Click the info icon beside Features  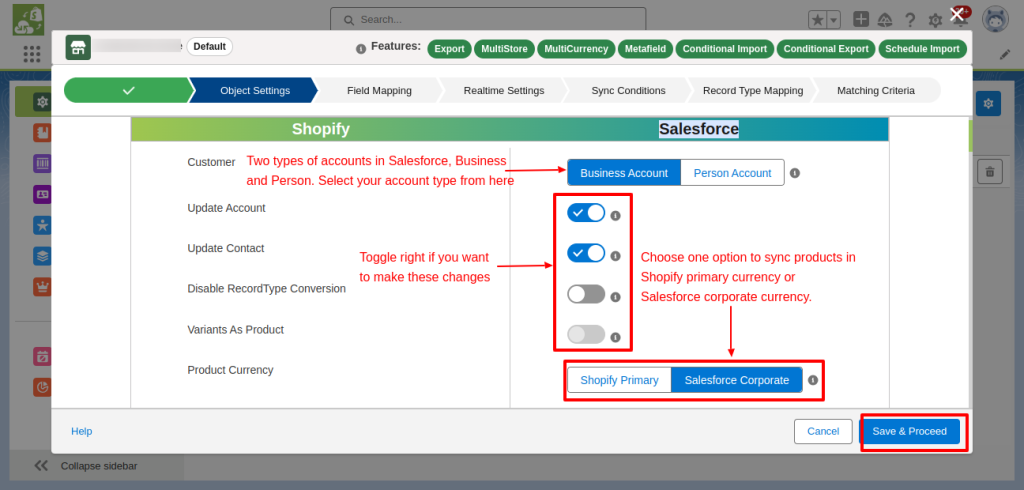click(x=360, y=49)
